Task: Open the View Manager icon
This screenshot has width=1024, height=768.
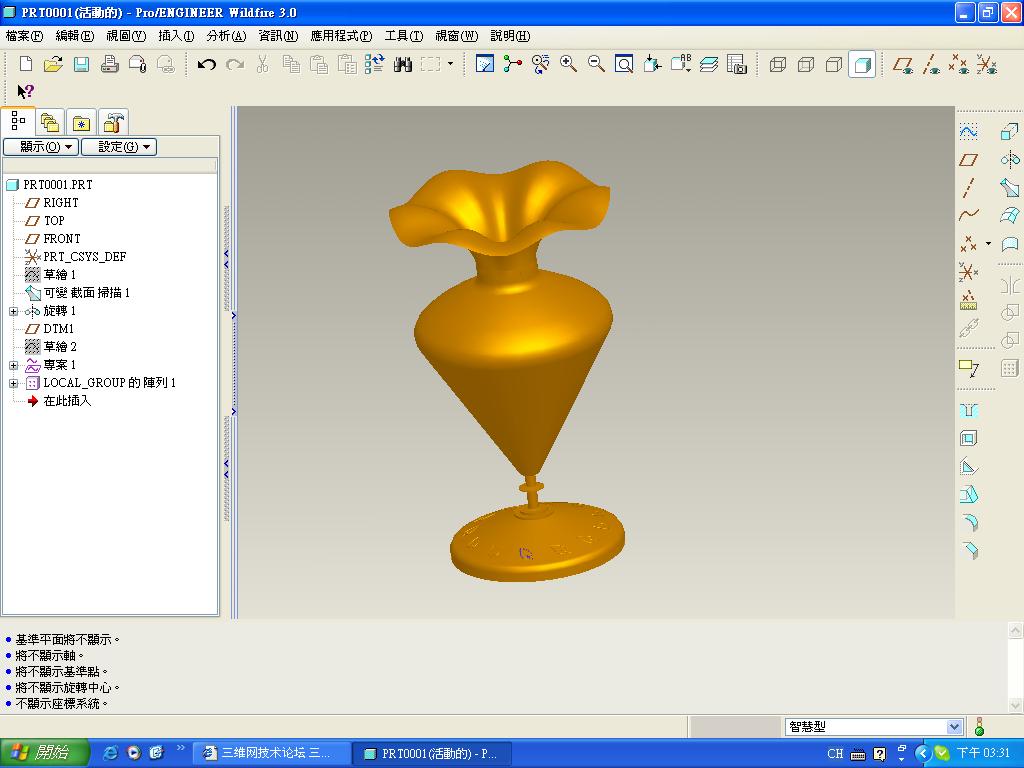Action: [x=737, y=64]
